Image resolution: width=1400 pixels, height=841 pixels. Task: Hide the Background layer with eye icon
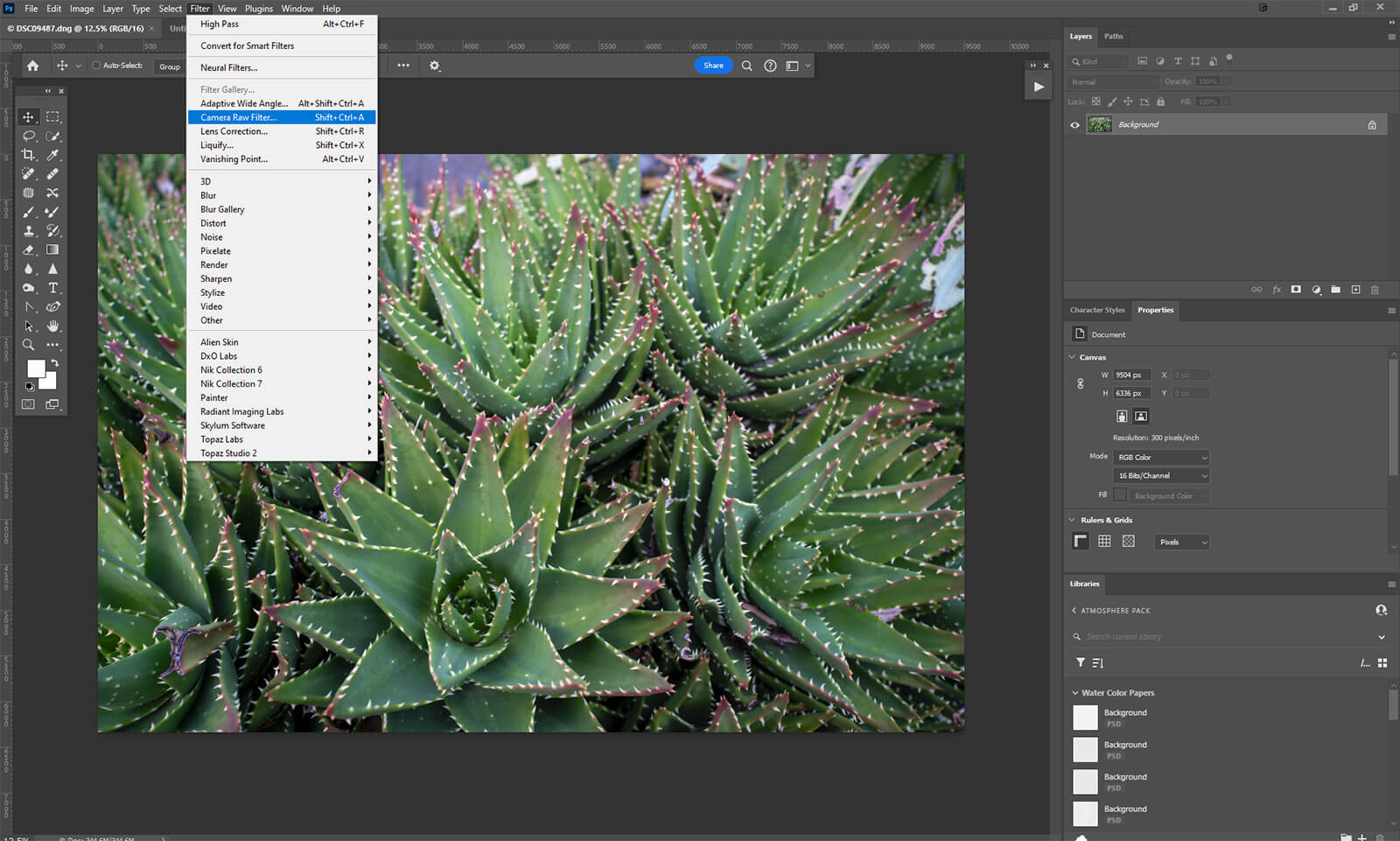1074,125
